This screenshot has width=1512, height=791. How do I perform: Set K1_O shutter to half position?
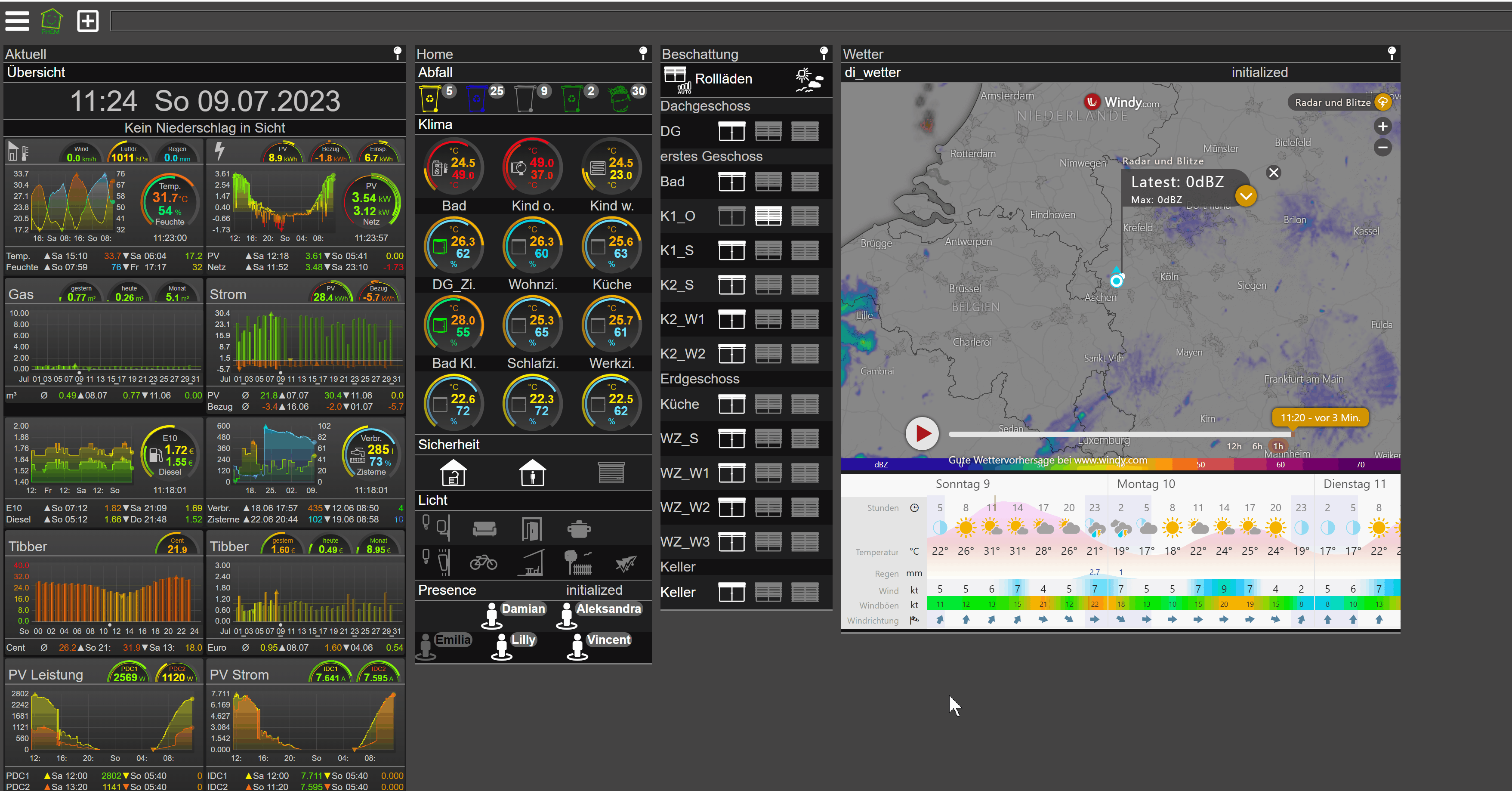point(768,216)
